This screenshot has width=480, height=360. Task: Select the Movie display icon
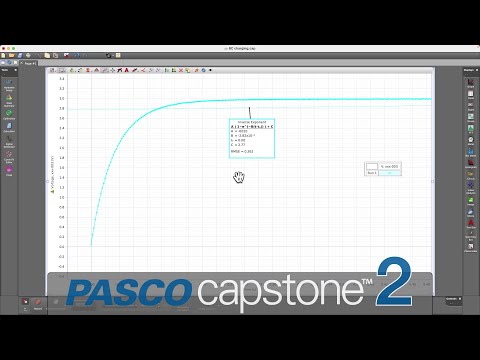(x=471, y=213)
